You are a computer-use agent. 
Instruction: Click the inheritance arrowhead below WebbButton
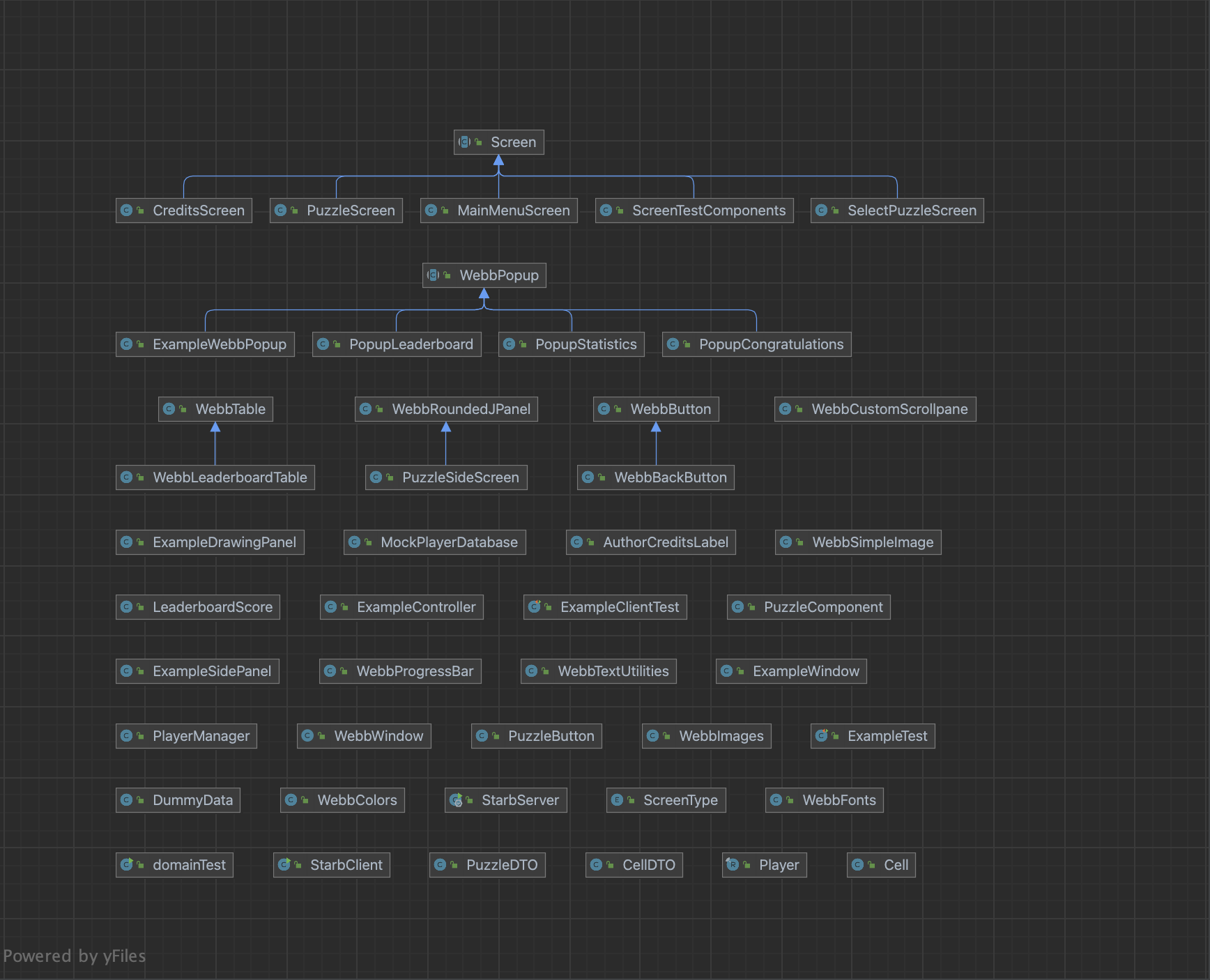656,427
